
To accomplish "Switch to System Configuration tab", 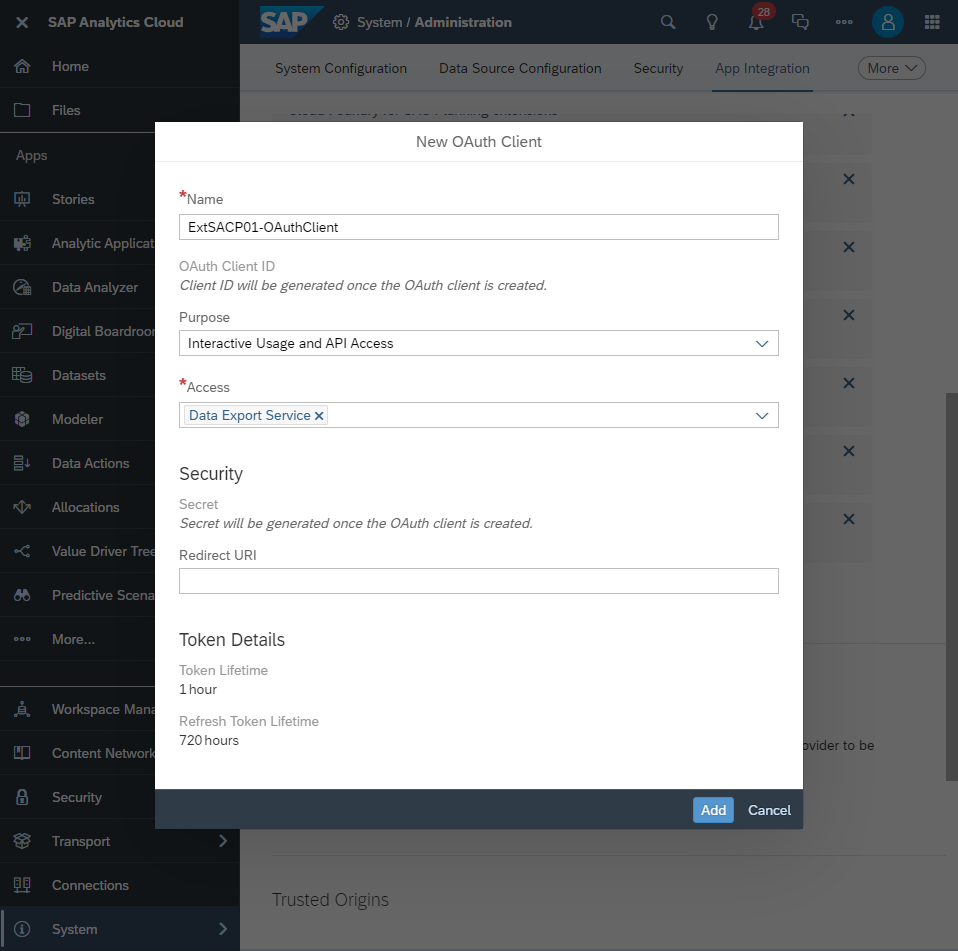I will coord(341,68).
